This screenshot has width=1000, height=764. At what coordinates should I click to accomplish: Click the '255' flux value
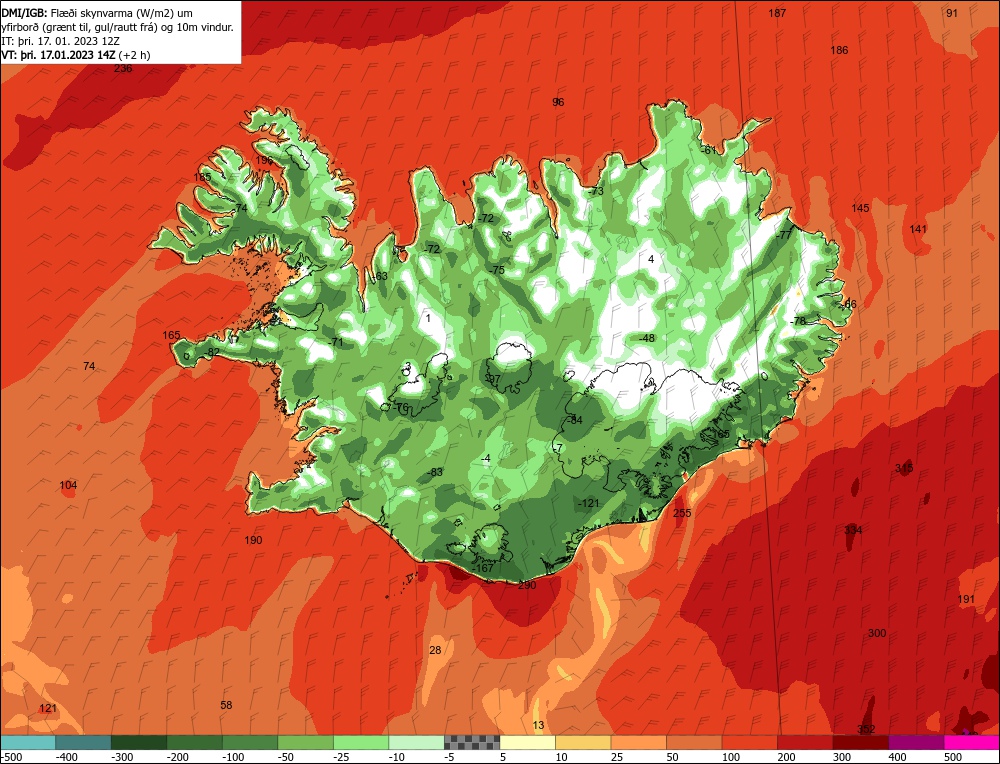682,513
